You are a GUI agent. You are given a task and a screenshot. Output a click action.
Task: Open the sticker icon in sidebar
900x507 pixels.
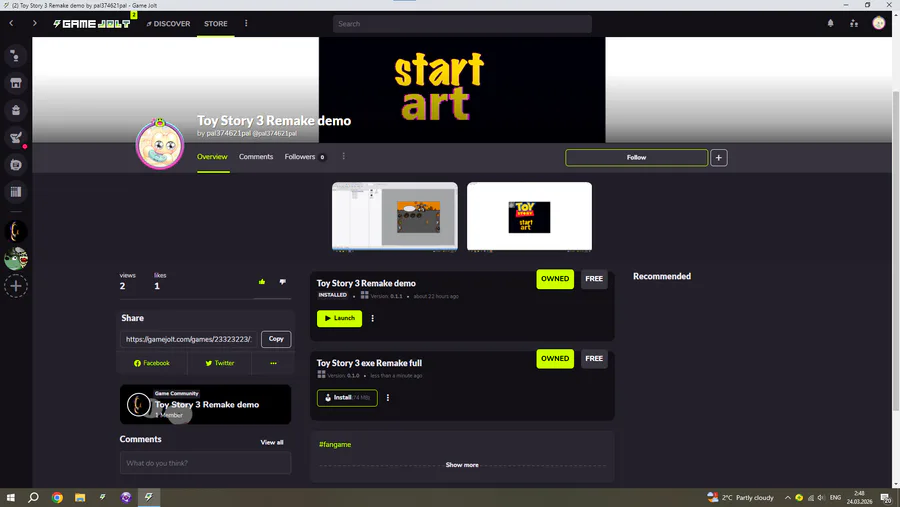15,165
